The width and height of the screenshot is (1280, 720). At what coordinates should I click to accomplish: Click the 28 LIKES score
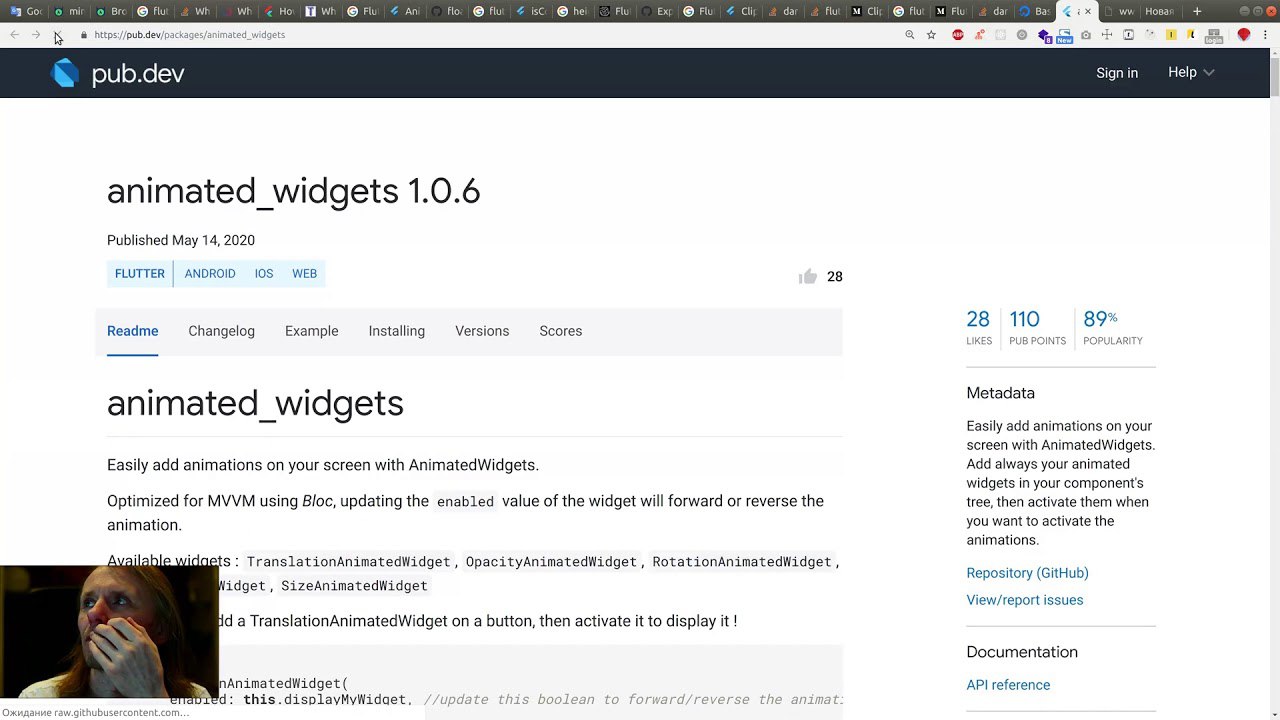coord(978,328)
